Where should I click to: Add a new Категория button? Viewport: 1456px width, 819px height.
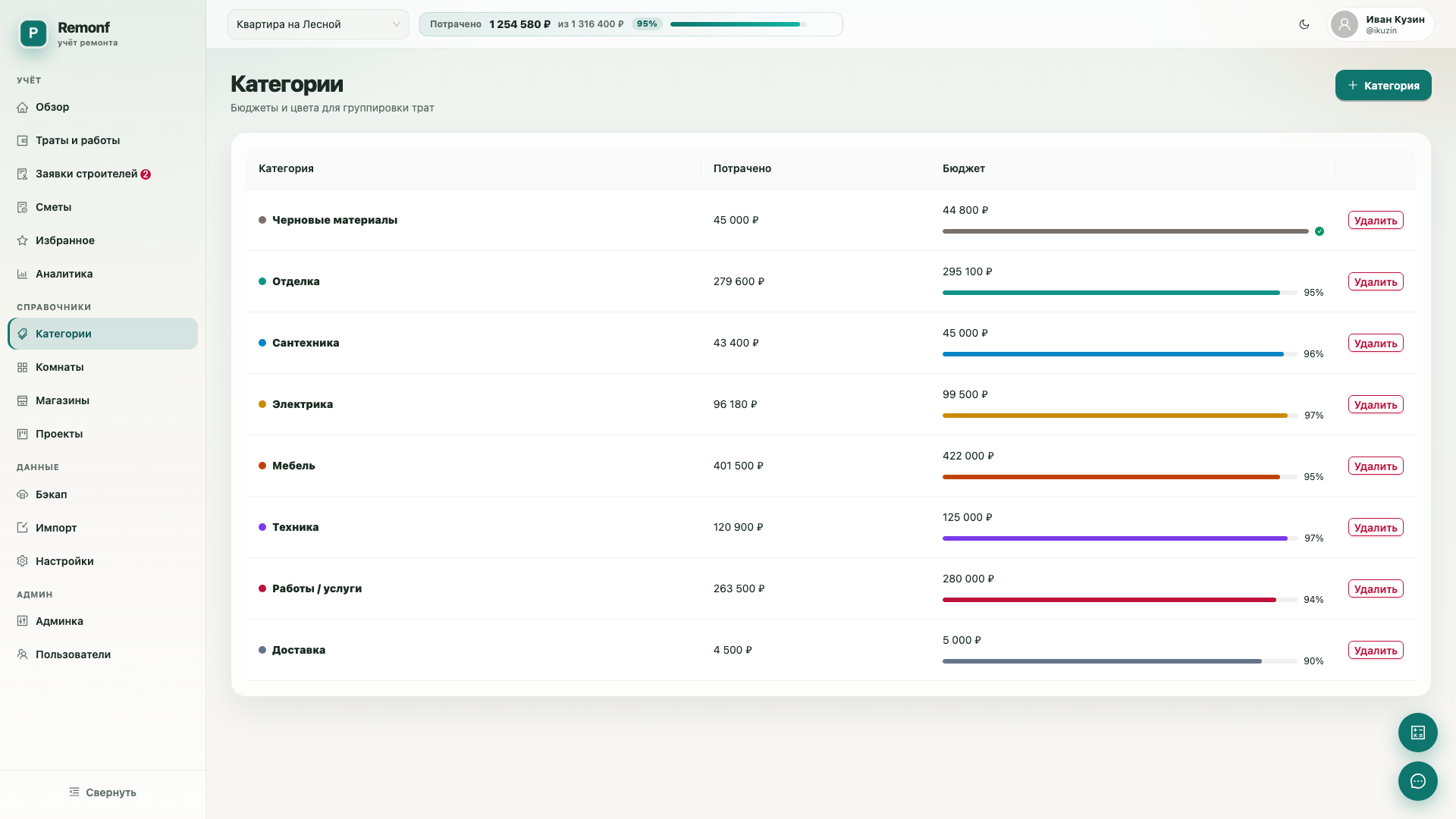1383,85
